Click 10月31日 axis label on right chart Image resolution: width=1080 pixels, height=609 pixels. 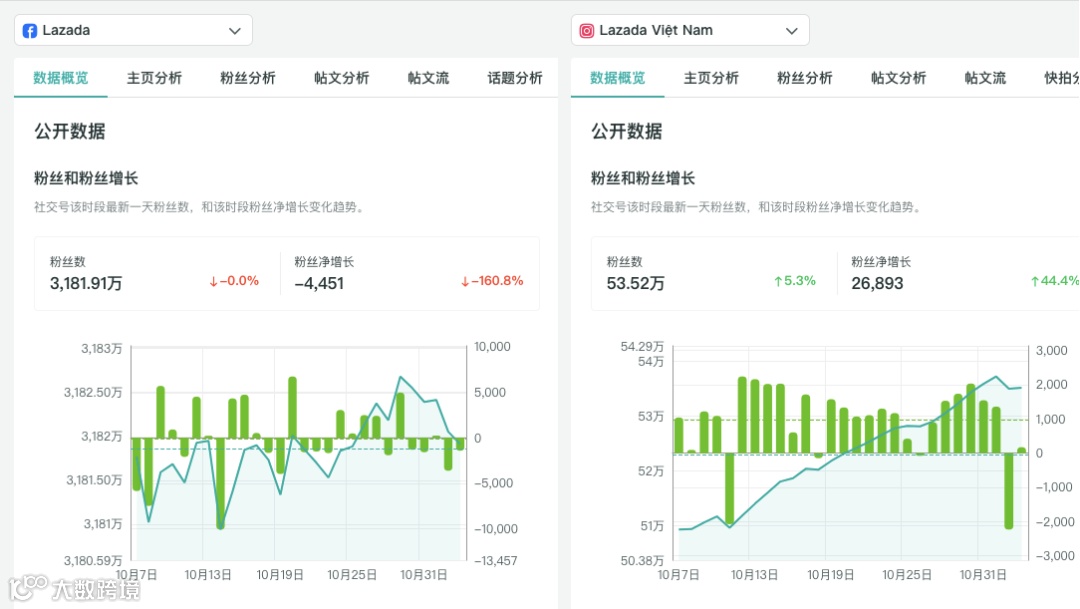983,575
